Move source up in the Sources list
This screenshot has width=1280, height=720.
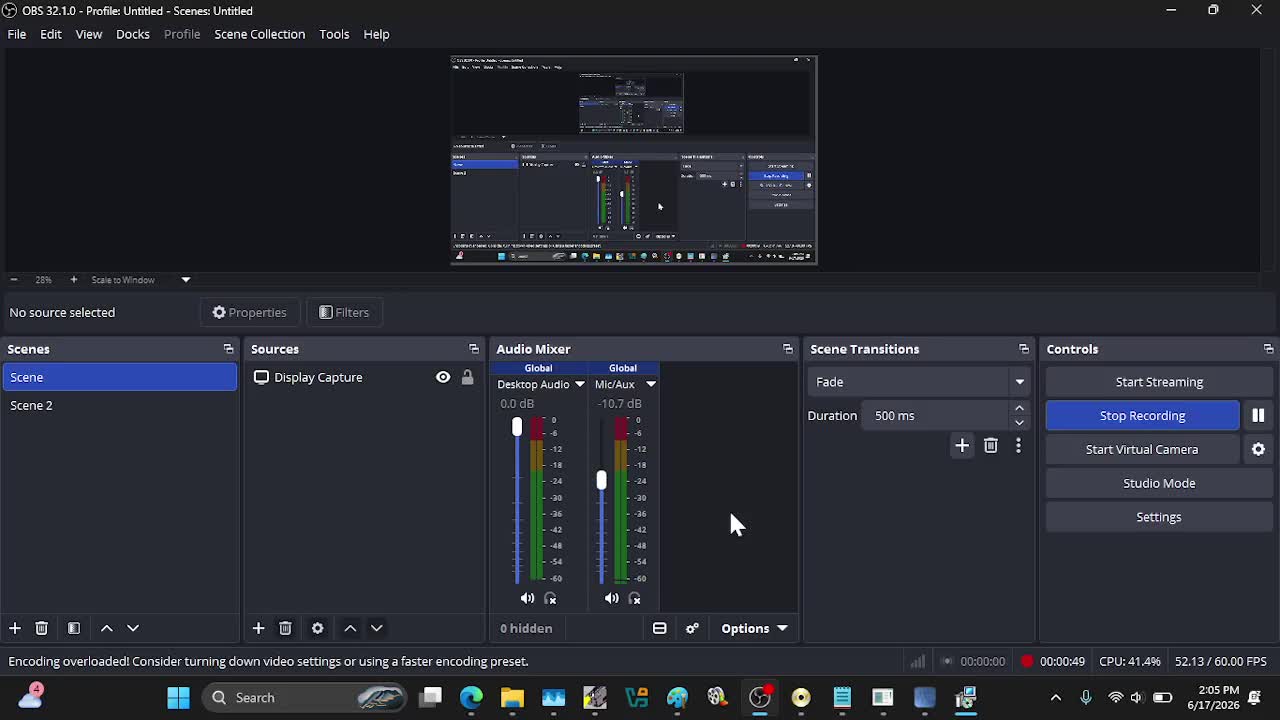(x=350, y=628)
